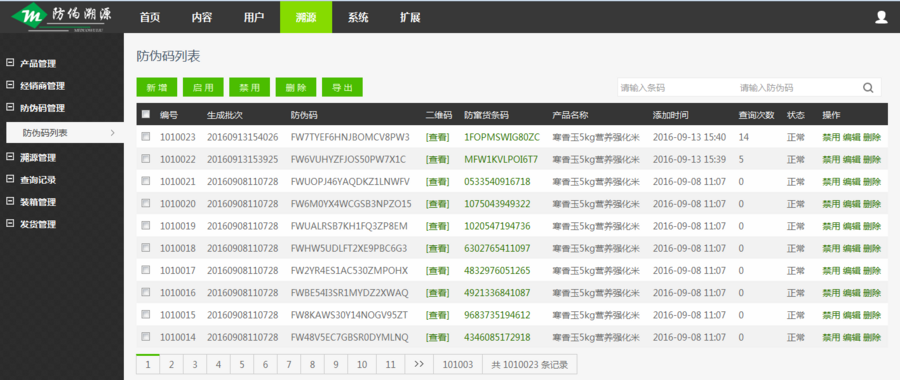The image size is (900, 380).
Task: Select code FW7TYEF6HNJBOMCV8PW3 cell
Action: click(x=350, y=137)
